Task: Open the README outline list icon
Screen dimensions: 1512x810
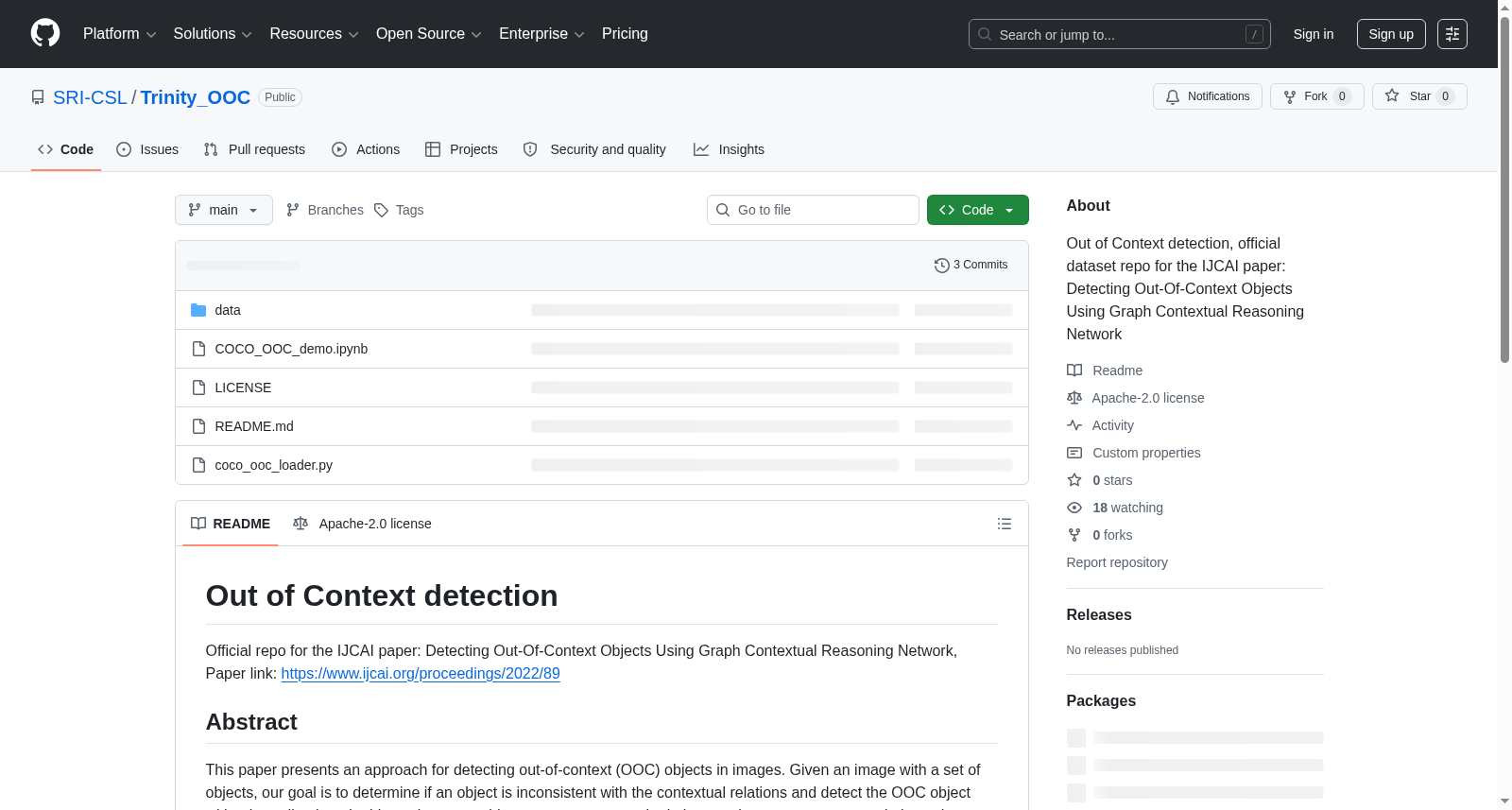Action: pyautogui.click(x=1005, y=524)
